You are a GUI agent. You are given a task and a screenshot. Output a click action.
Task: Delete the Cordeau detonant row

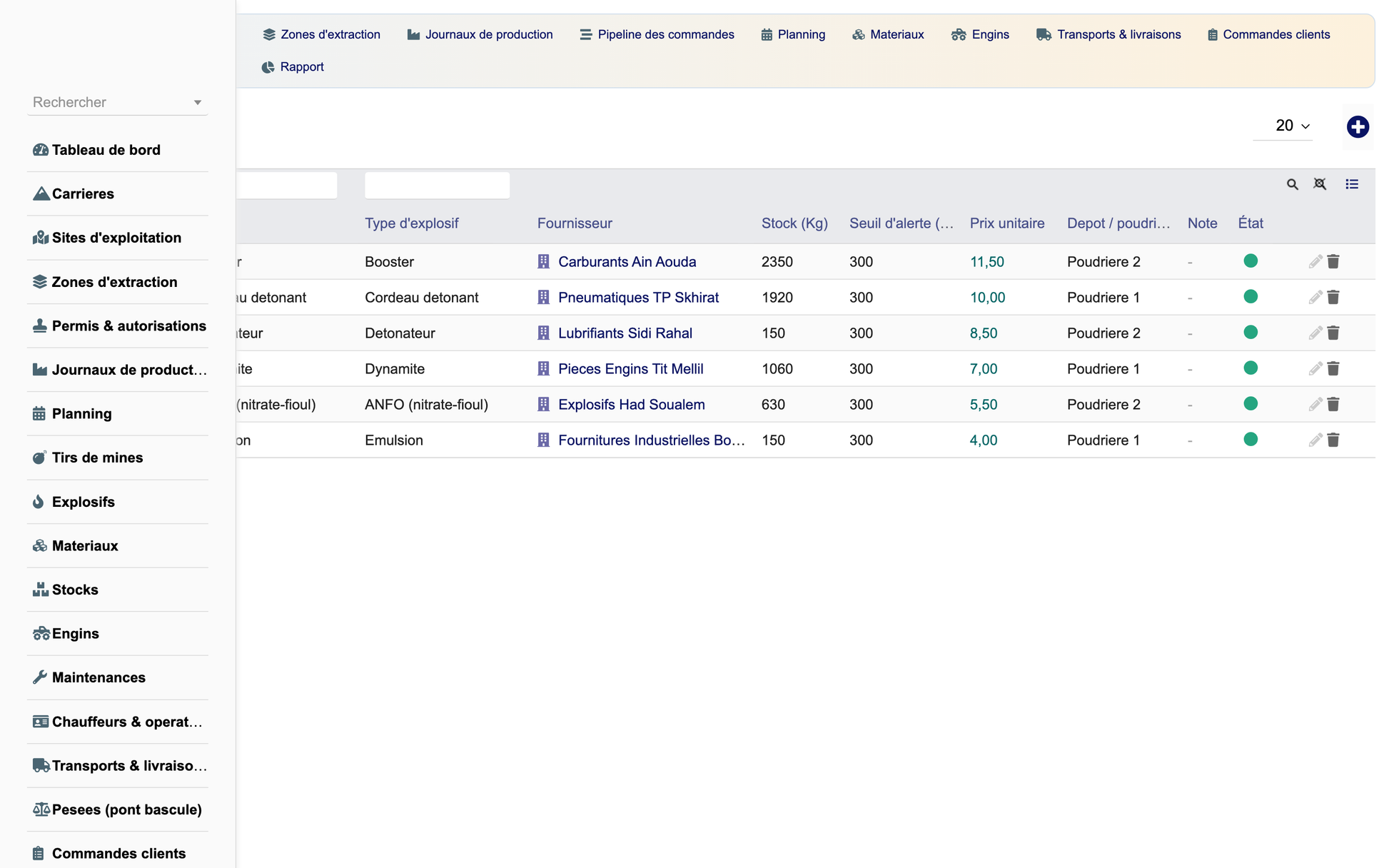1333,298
